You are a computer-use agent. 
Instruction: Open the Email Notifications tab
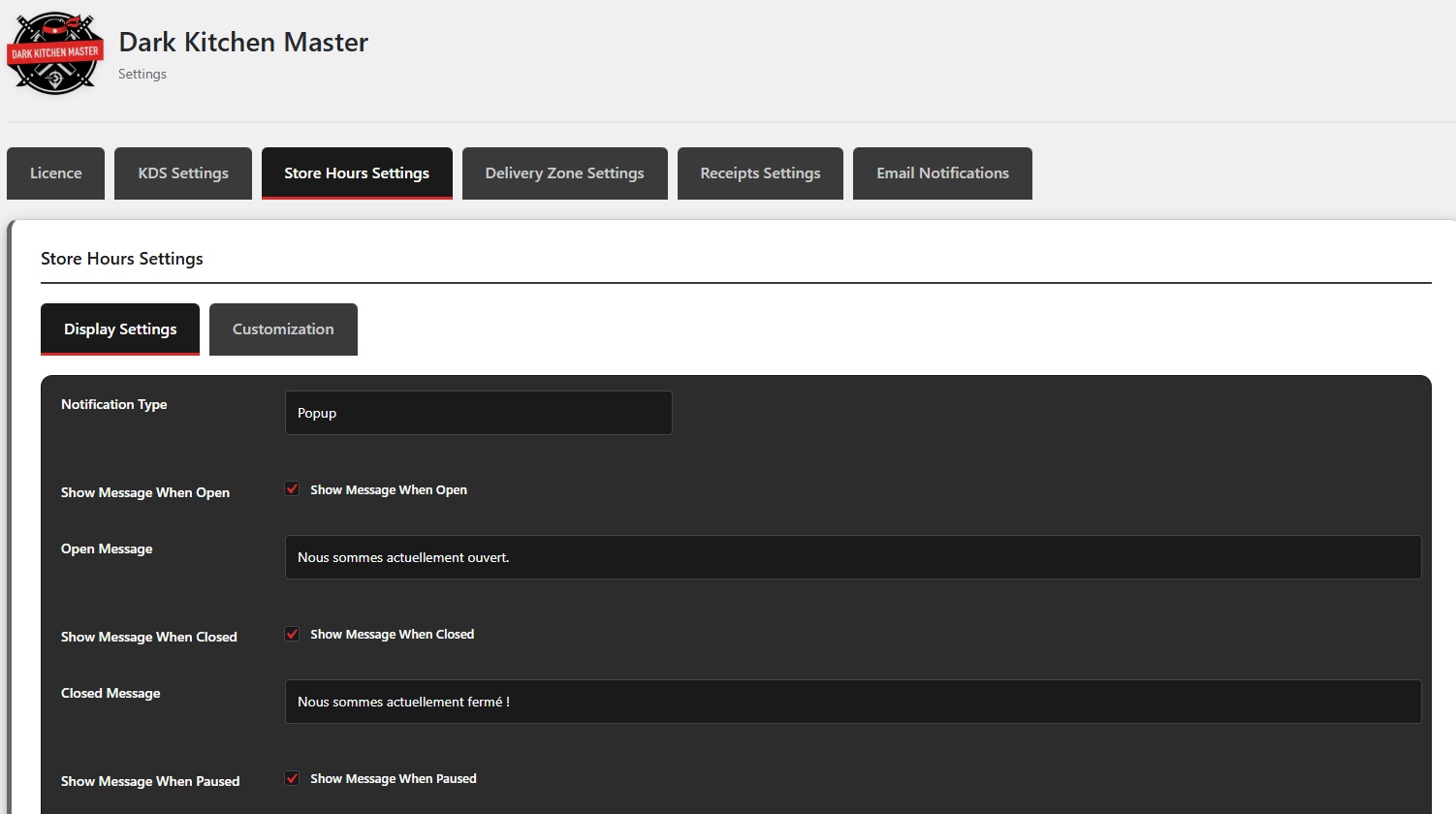click(942, 173)
